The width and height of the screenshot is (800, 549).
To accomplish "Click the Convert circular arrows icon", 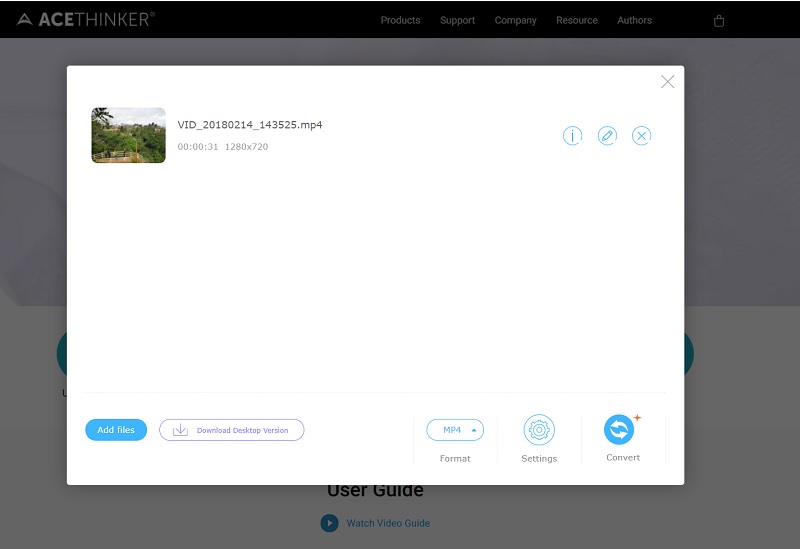I will 619,430.
